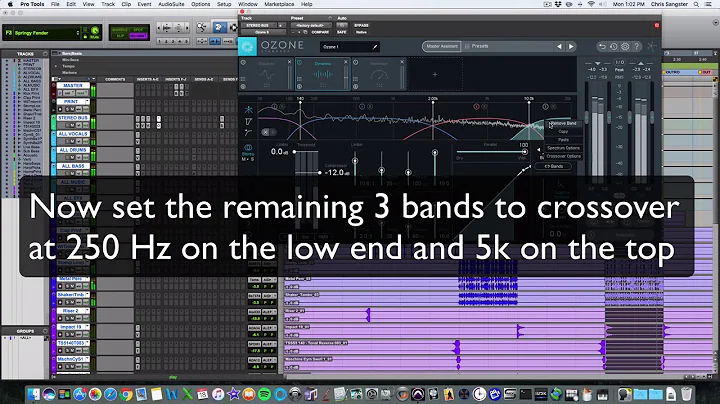
Task: Click the compressor threshold value -12.0
Action: click(337, 173)
